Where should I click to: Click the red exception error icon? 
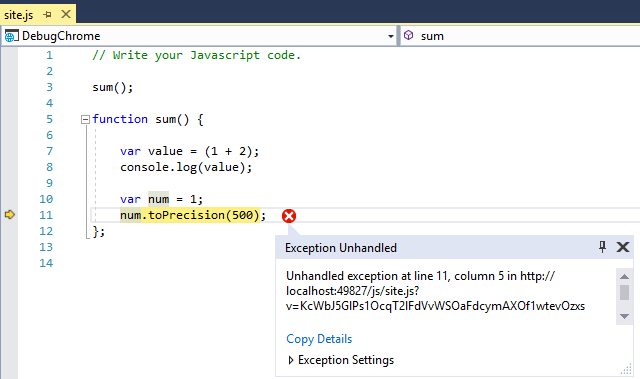[289, 216]
